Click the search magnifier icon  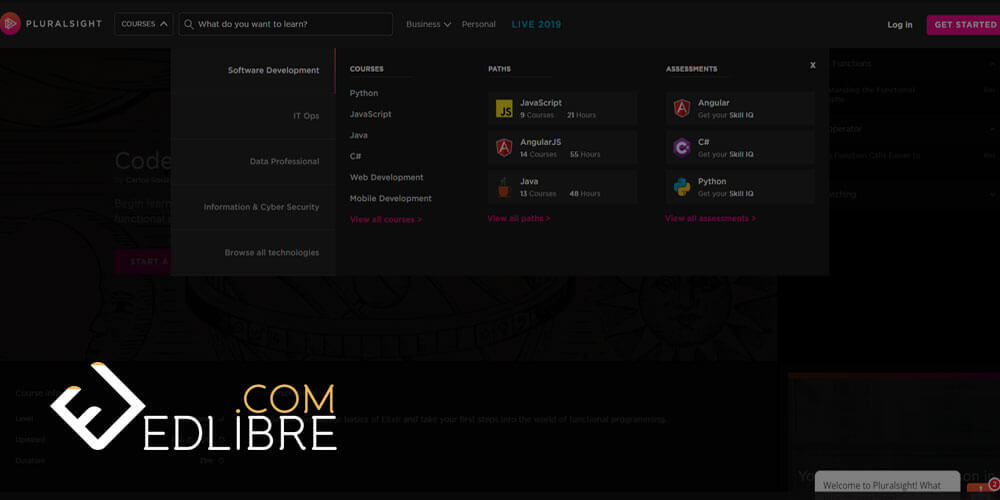pyautogui.click(x=189, y=24)
